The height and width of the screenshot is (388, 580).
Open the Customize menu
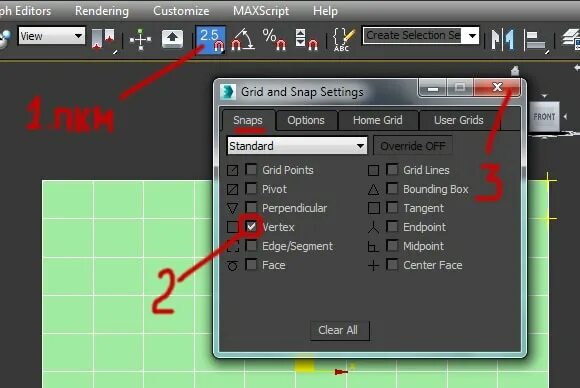tap(181, 11)
